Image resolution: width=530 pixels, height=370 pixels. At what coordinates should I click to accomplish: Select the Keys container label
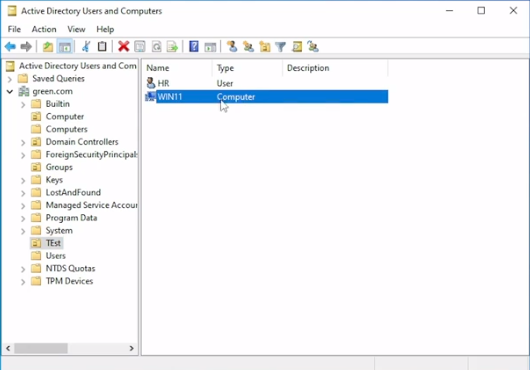click(x=54, y=180)
